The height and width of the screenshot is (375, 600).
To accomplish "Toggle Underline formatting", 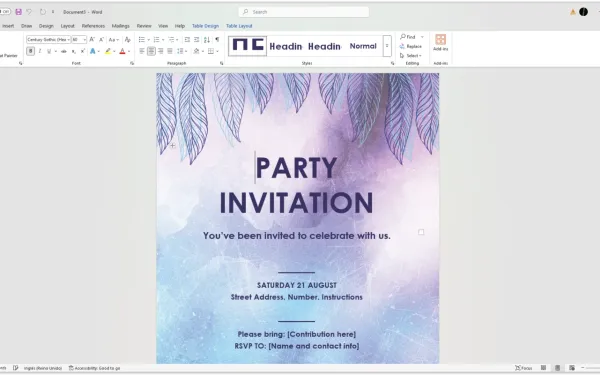I will (x=49, y=51).
